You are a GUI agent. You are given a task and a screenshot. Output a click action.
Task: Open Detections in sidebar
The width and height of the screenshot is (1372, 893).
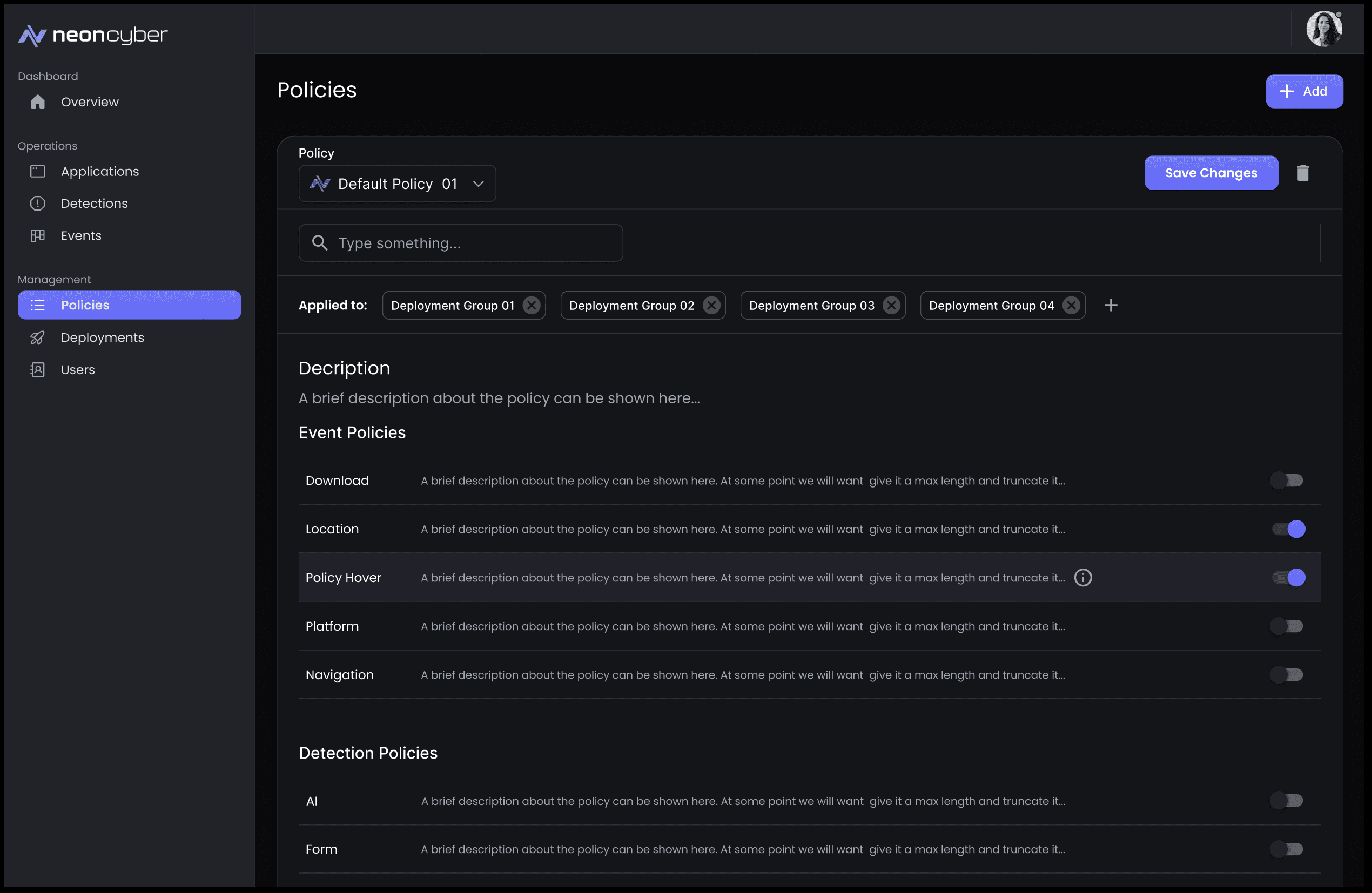pos(94,204)
